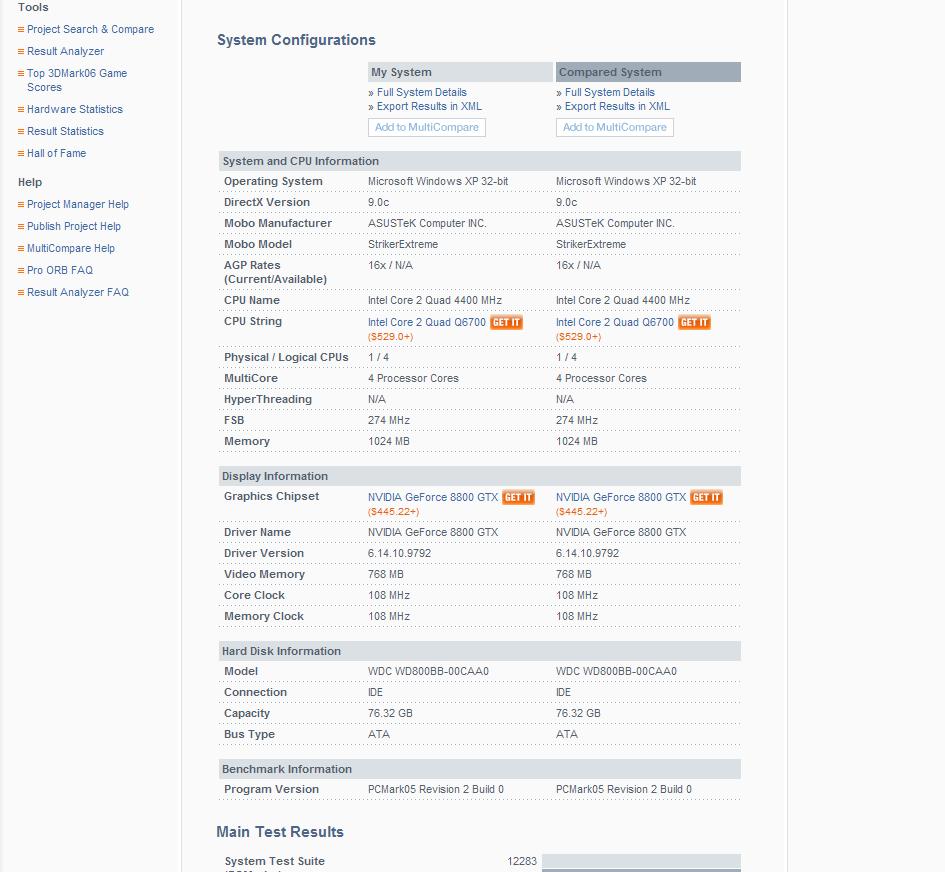Open Top 3DMark06 Game Scores link
945x872 pixels.
pos(77,80)
